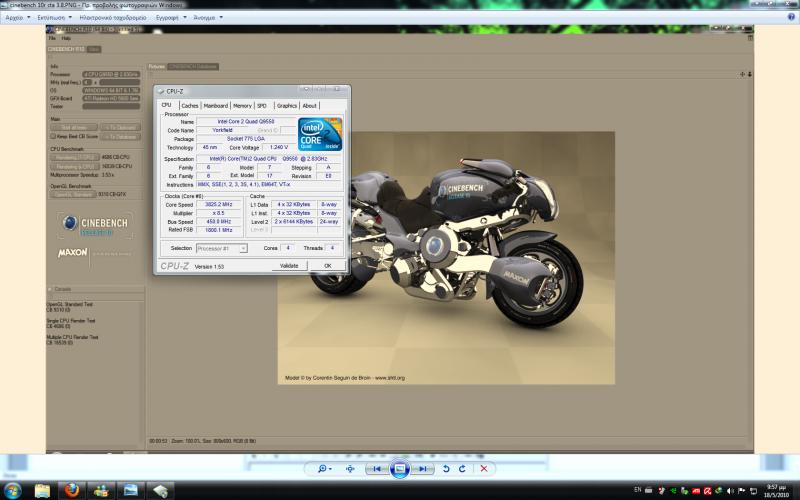The image size is (800, 500).
Task: Click the Bus Speed value 450.0 MHz
Action: [218, 222]
